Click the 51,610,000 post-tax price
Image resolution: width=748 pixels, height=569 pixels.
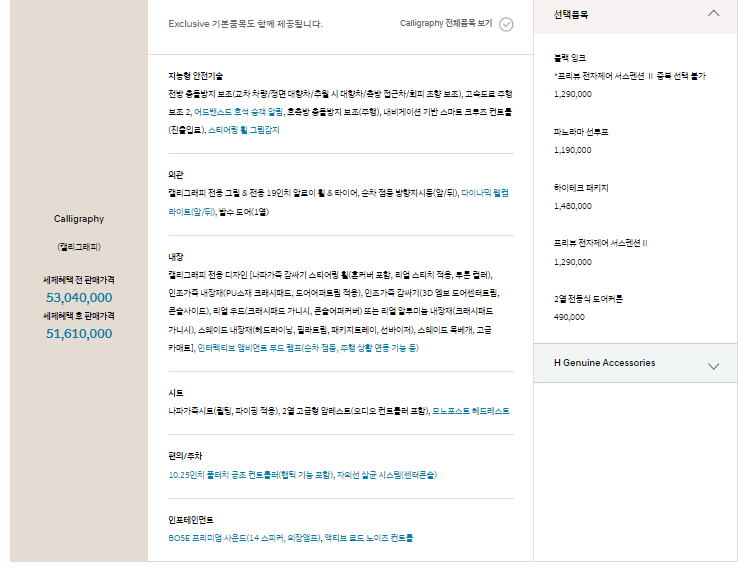point(79,334)
